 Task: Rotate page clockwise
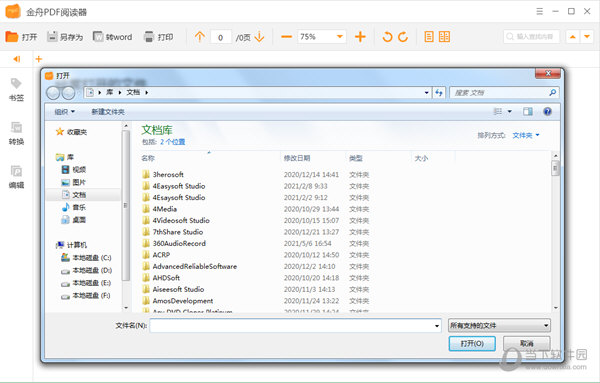pyautogui.click(x=403, y=37)
